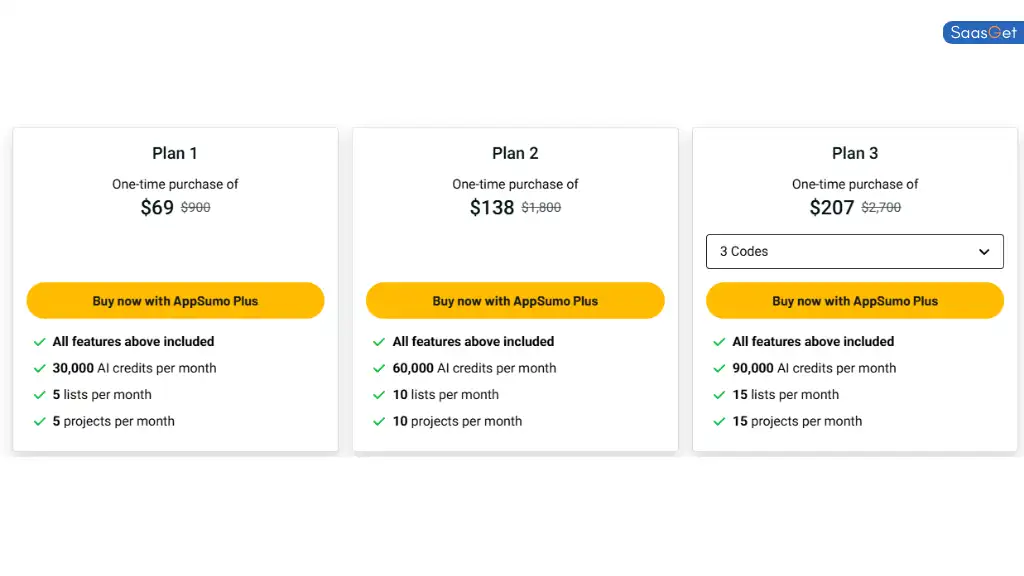Buy Plan 1 with AppSumo Plus
This screenshot has height=576, width=1024.
click(175, 300)
